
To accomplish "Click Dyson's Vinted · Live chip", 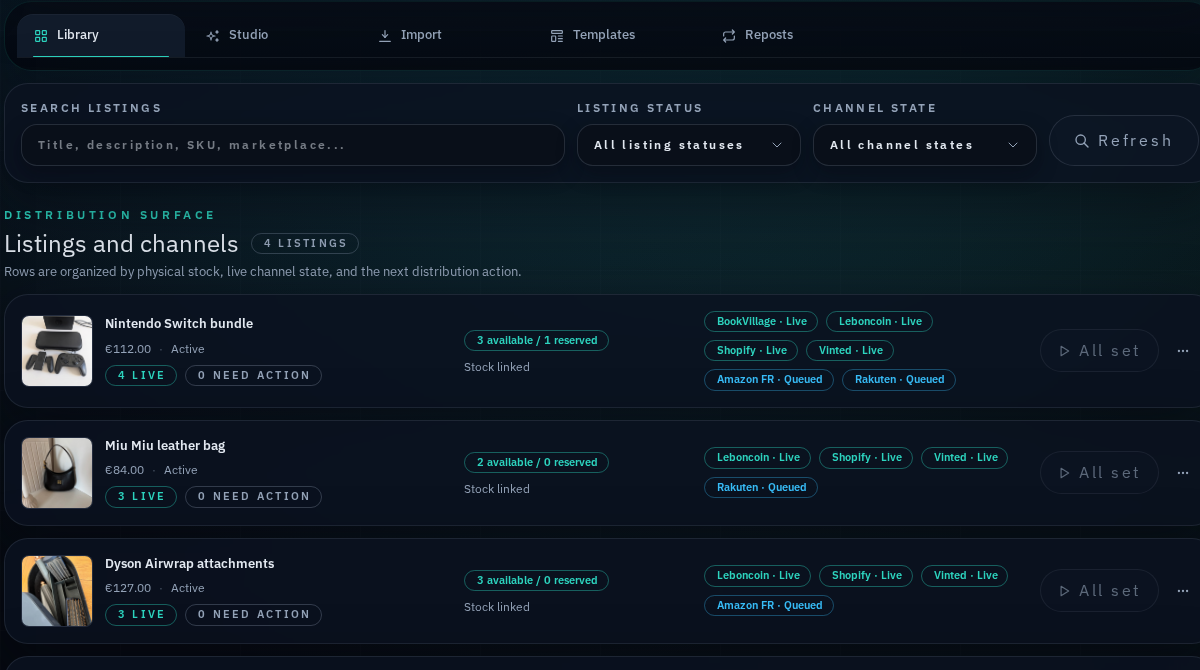I will click(965, 576).
